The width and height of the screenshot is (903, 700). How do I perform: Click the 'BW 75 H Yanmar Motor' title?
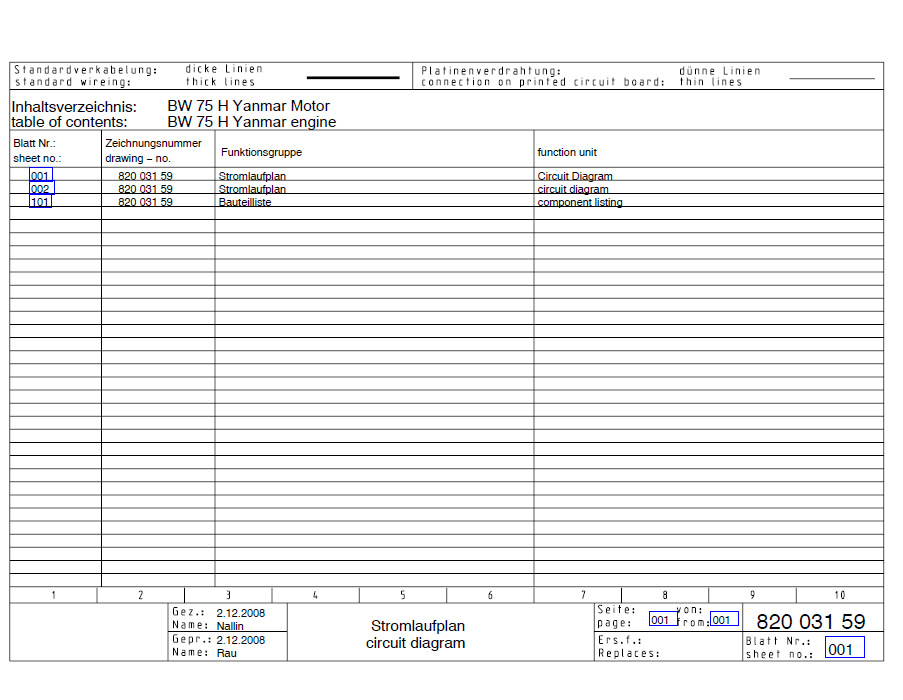point(249,106)
